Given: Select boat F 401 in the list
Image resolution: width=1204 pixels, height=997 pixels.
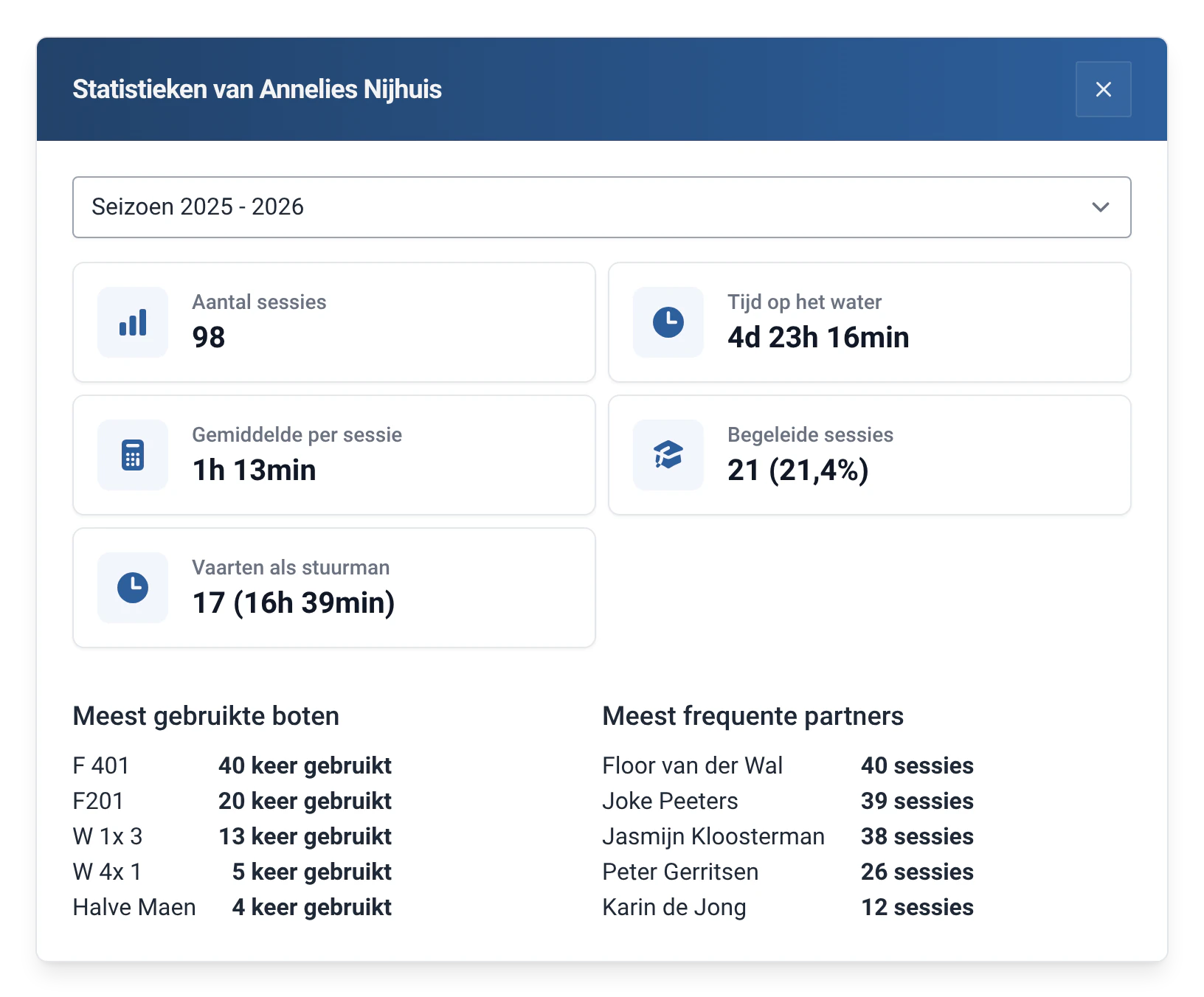Looking at the screenshot, I should [101, 765].
